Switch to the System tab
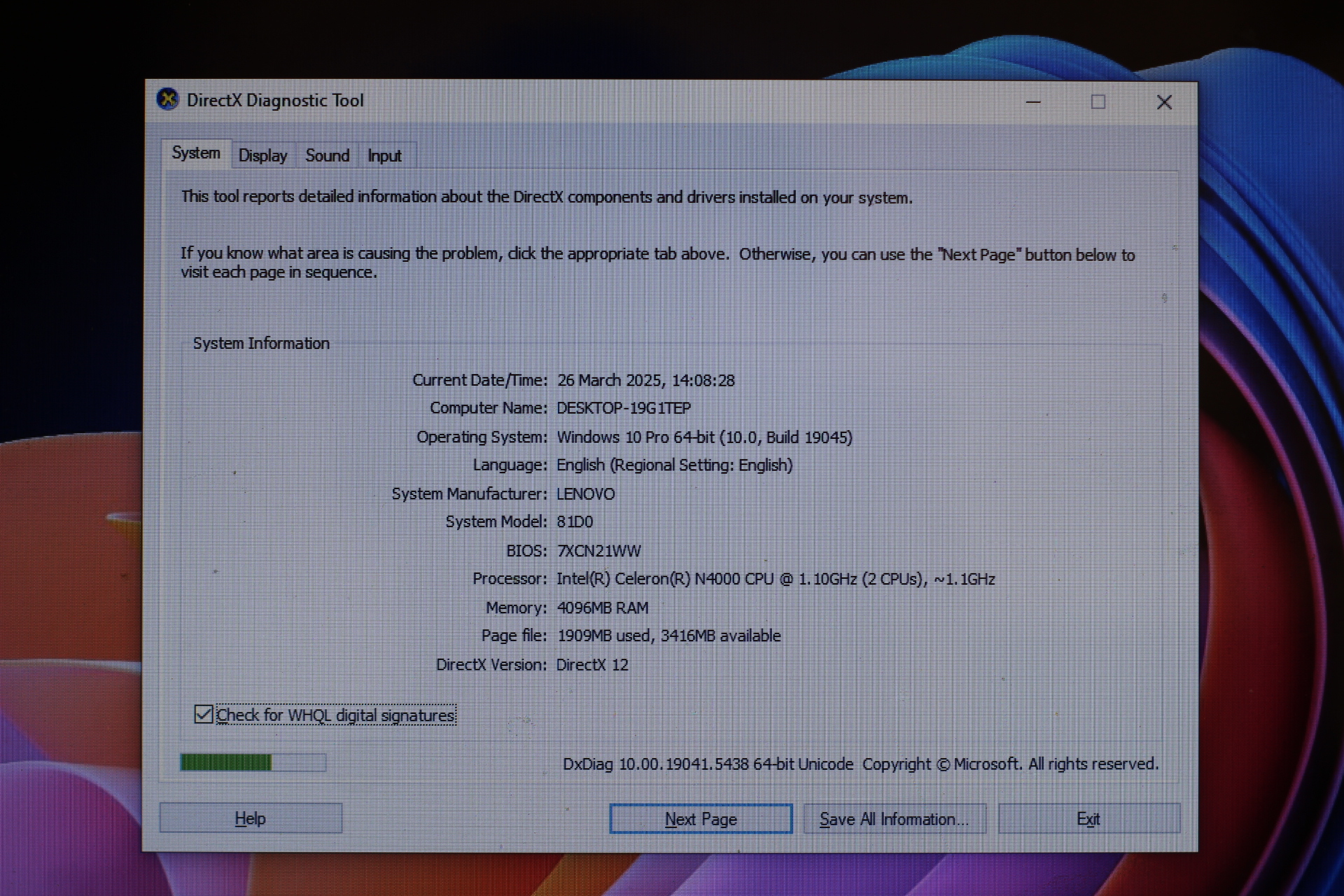The width and height of the screenshot is (1344, 896). 196,153
